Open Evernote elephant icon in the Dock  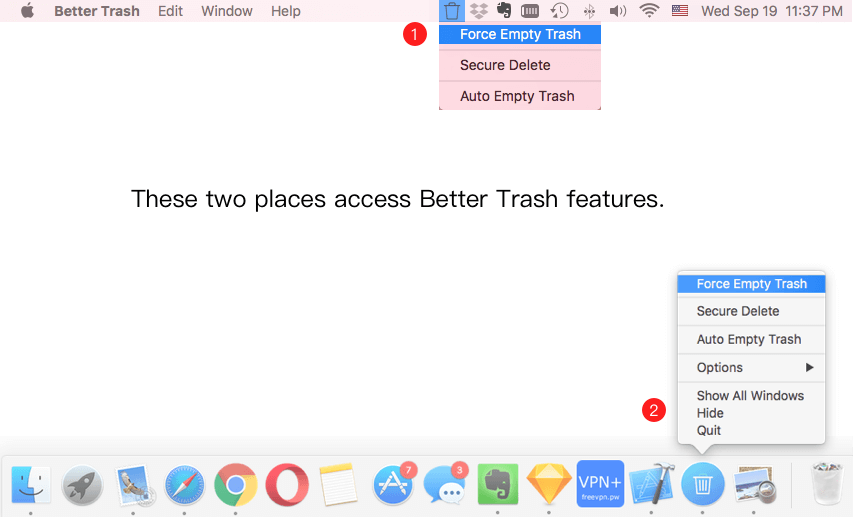pyautogui.click(x=498, y=484)
